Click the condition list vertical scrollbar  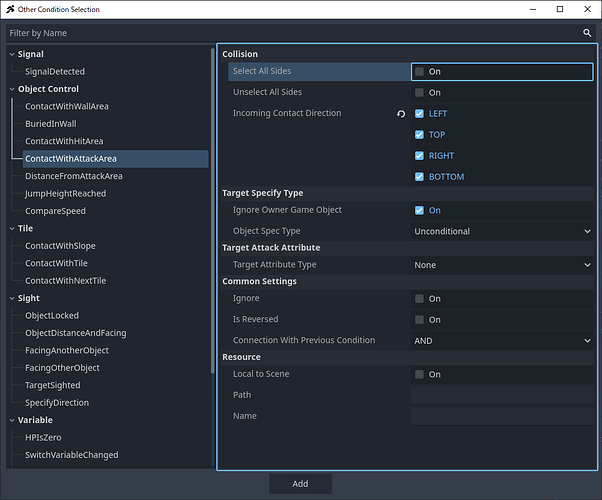pos(213,200)
